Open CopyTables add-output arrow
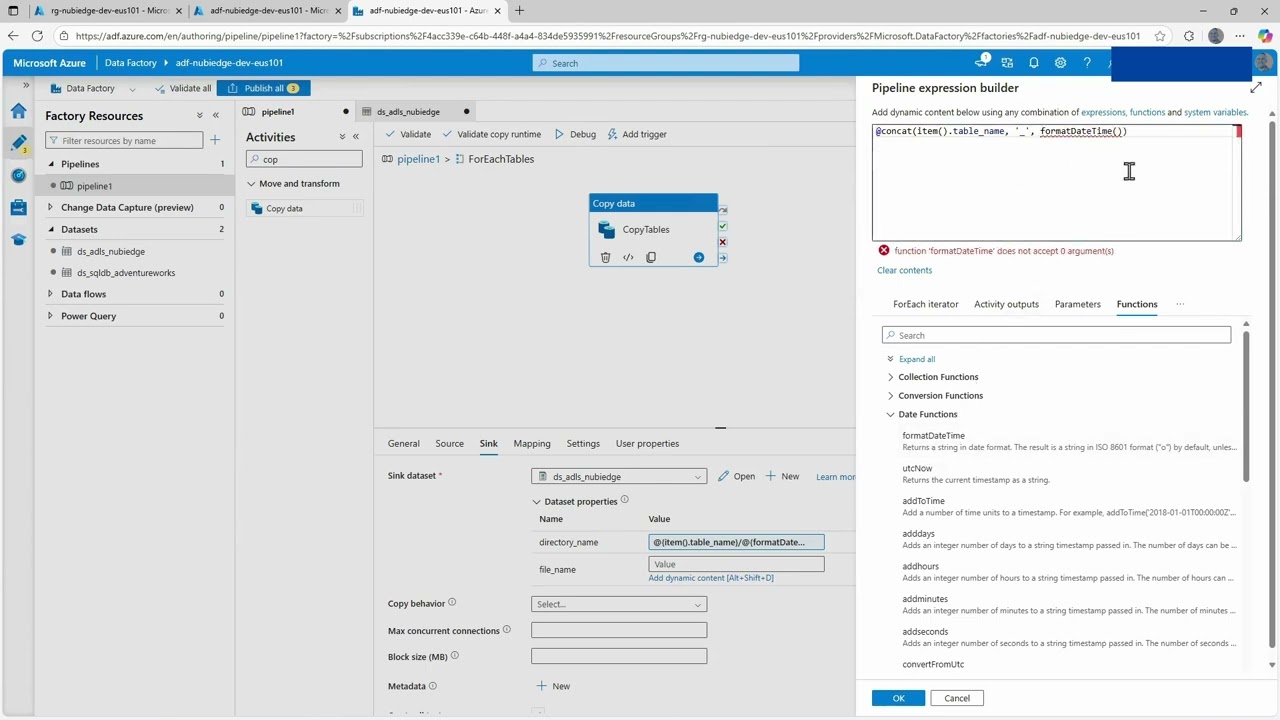1280x720 pixels. (699, 257)
